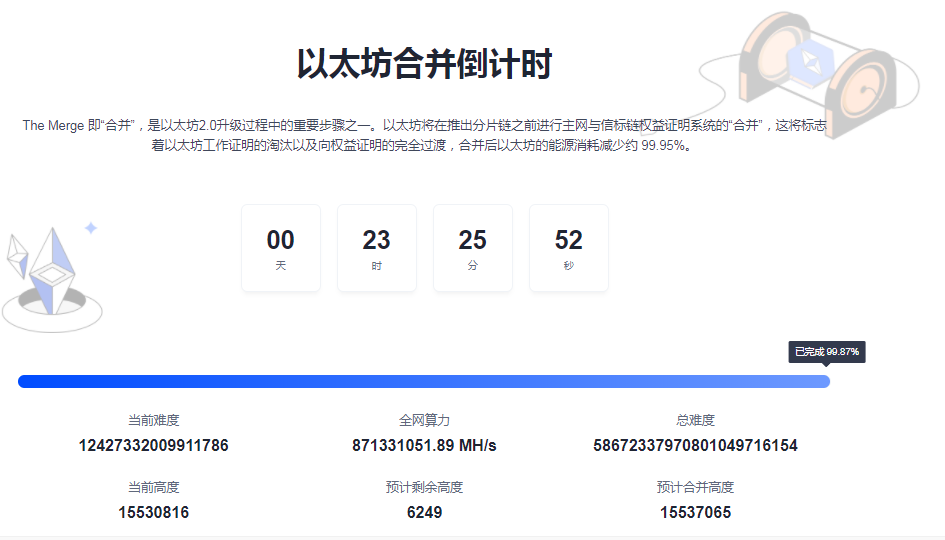This screenshot has height=540, width=945.
Task: Select estimated merge height value 15537065
Action: 695,512
